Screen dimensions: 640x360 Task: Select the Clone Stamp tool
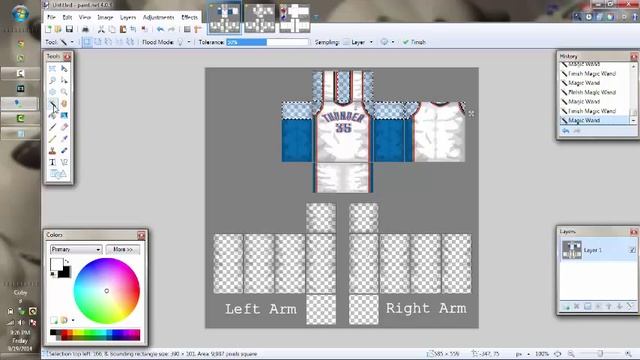53,151
